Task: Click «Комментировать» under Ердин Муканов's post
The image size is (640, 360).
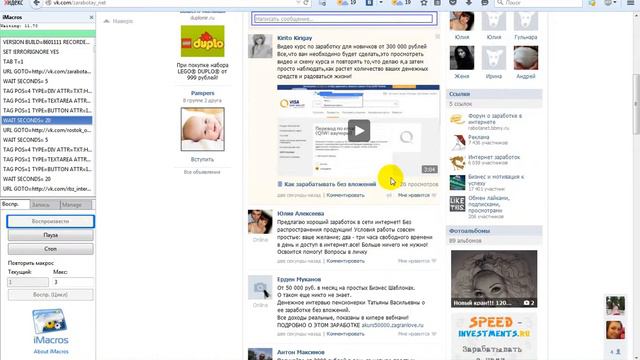Action: click(345, 334)
